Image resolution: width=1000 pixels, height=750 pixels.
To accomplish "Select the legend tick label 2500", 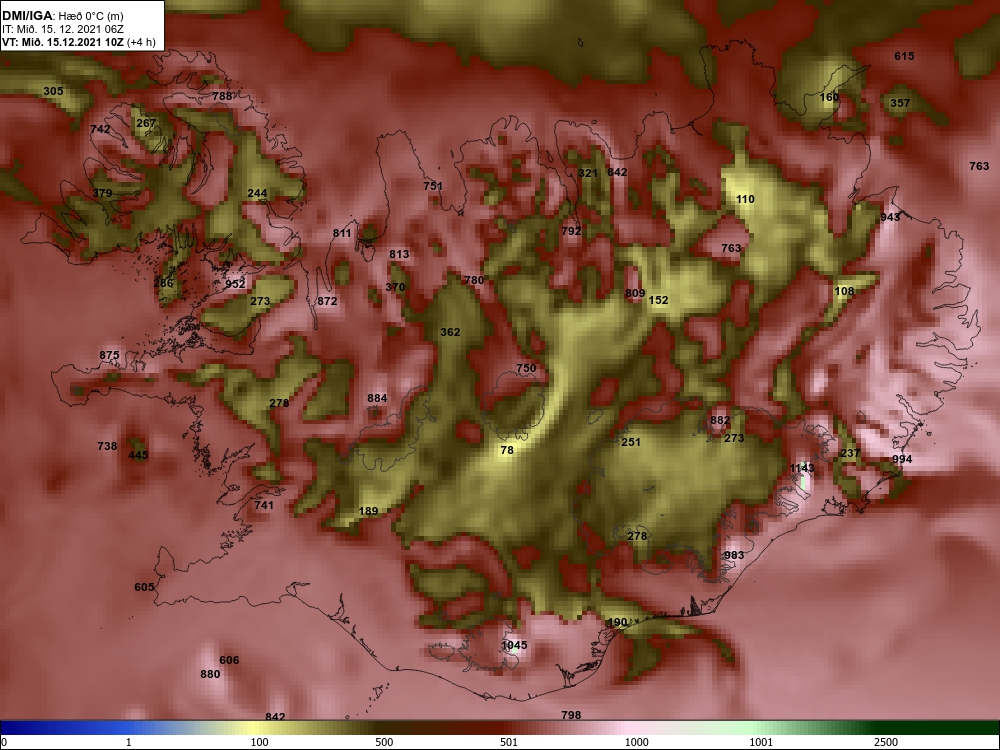I will [886, 742].
